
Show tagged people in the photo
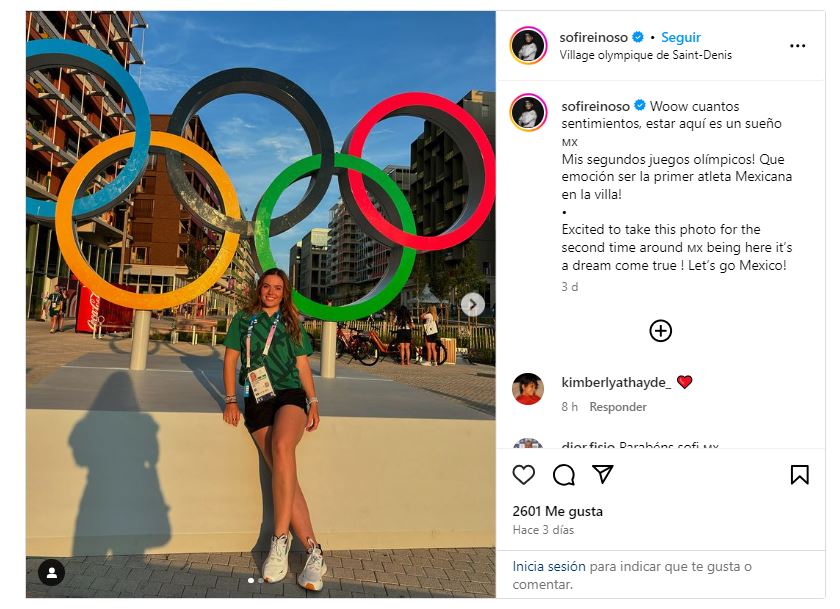51,572
